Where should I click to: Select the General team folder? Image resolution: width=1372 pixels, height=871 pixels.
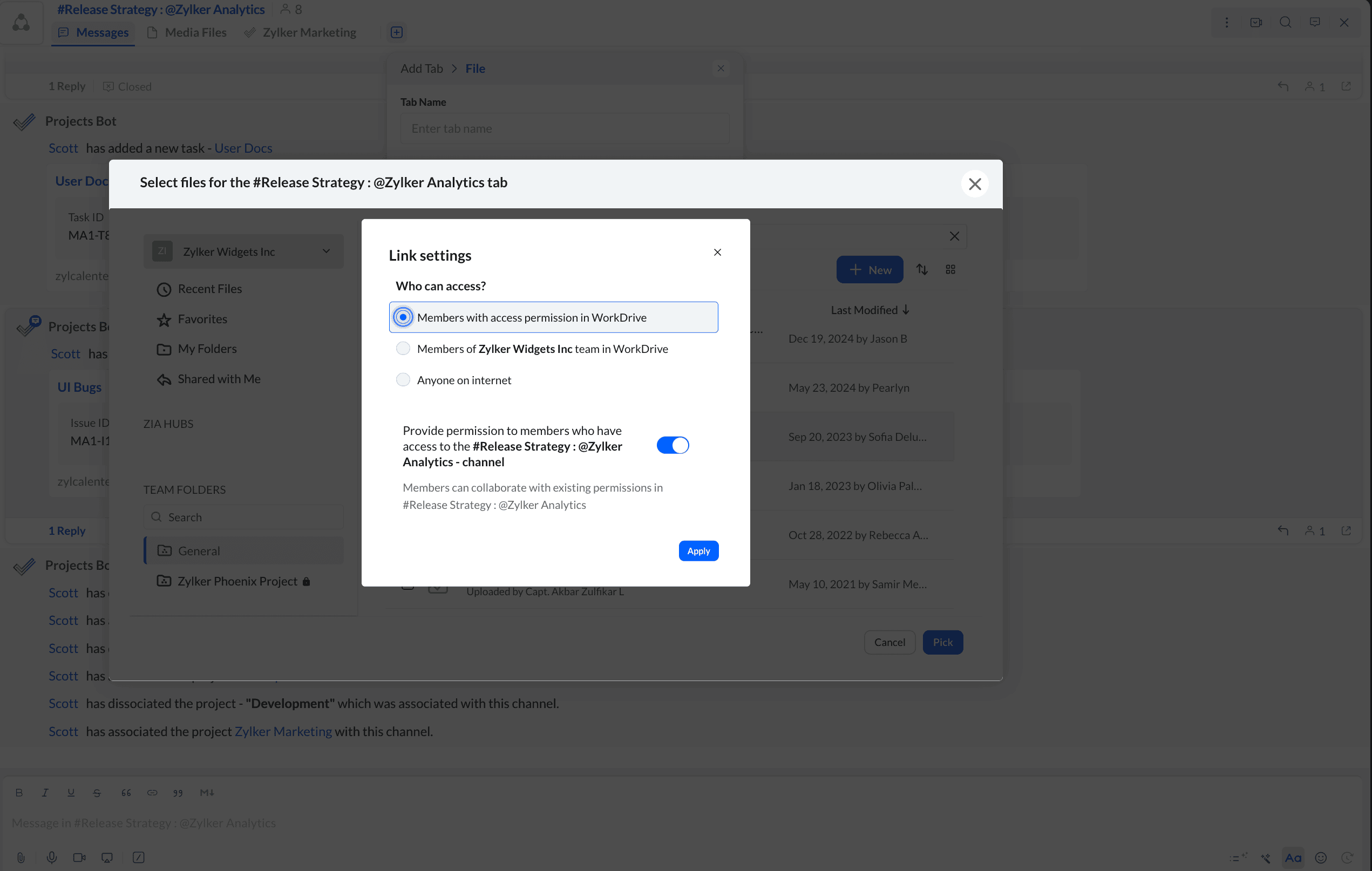(244, 551)
